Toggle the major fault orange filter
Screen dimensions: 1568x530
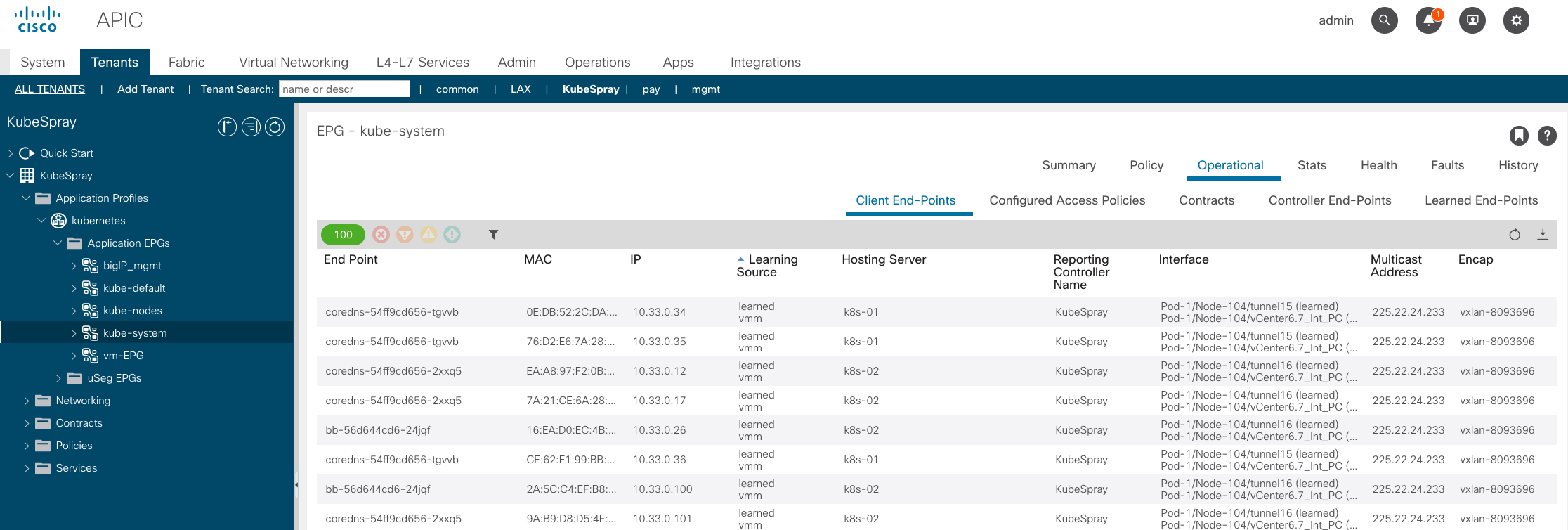[x=405, y=235]
